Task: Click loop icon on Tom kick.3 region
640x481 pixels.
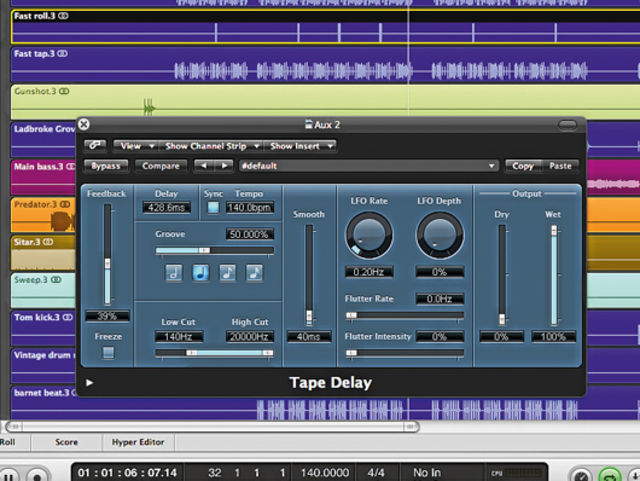Action: [68, 317]
